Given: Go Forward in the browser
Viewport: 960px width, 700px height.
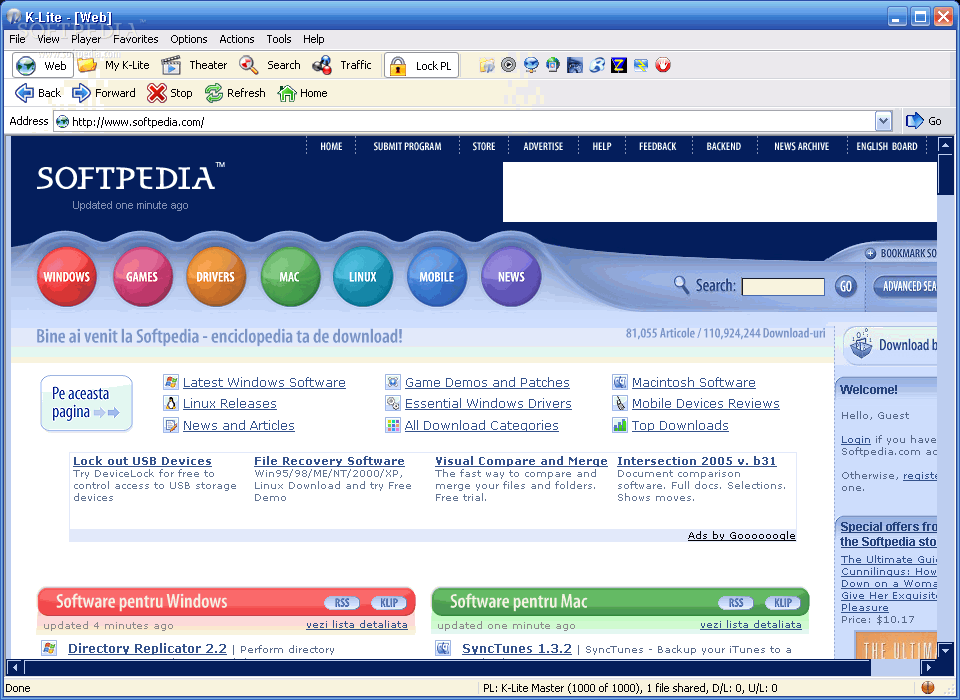Looking at the screenshot, I should pyautogui.click(x=104, y=93).
